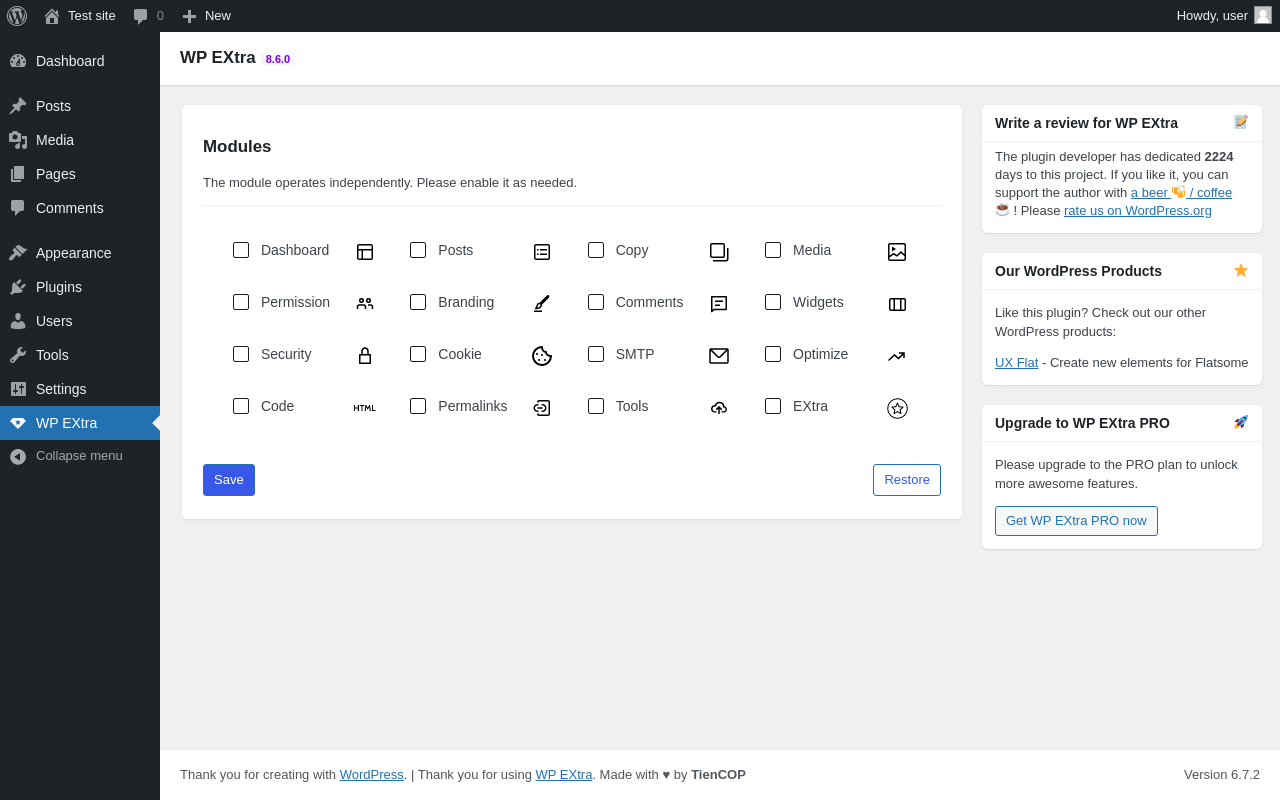Image resolution: width=1280 pixels, height=800 pixels.
Task: Open Settings in the sidebar menu
Action: coord(80,389)
